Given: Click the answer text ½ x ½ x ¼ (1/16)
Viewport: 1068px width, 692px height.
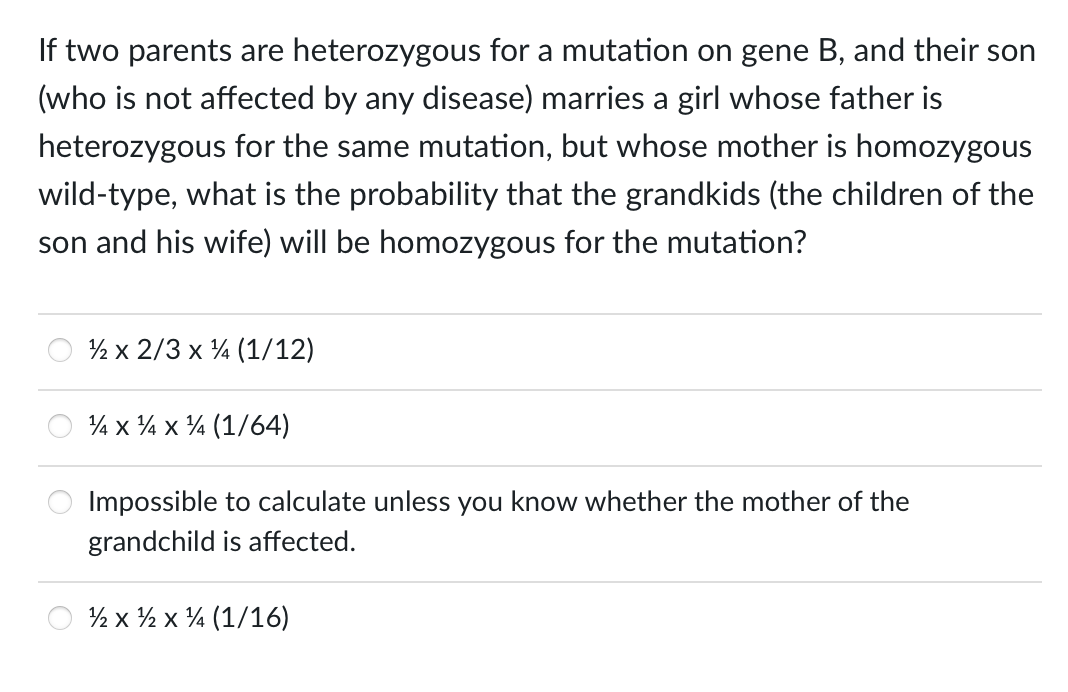Looking at the screenshot, I should point(187,618).
